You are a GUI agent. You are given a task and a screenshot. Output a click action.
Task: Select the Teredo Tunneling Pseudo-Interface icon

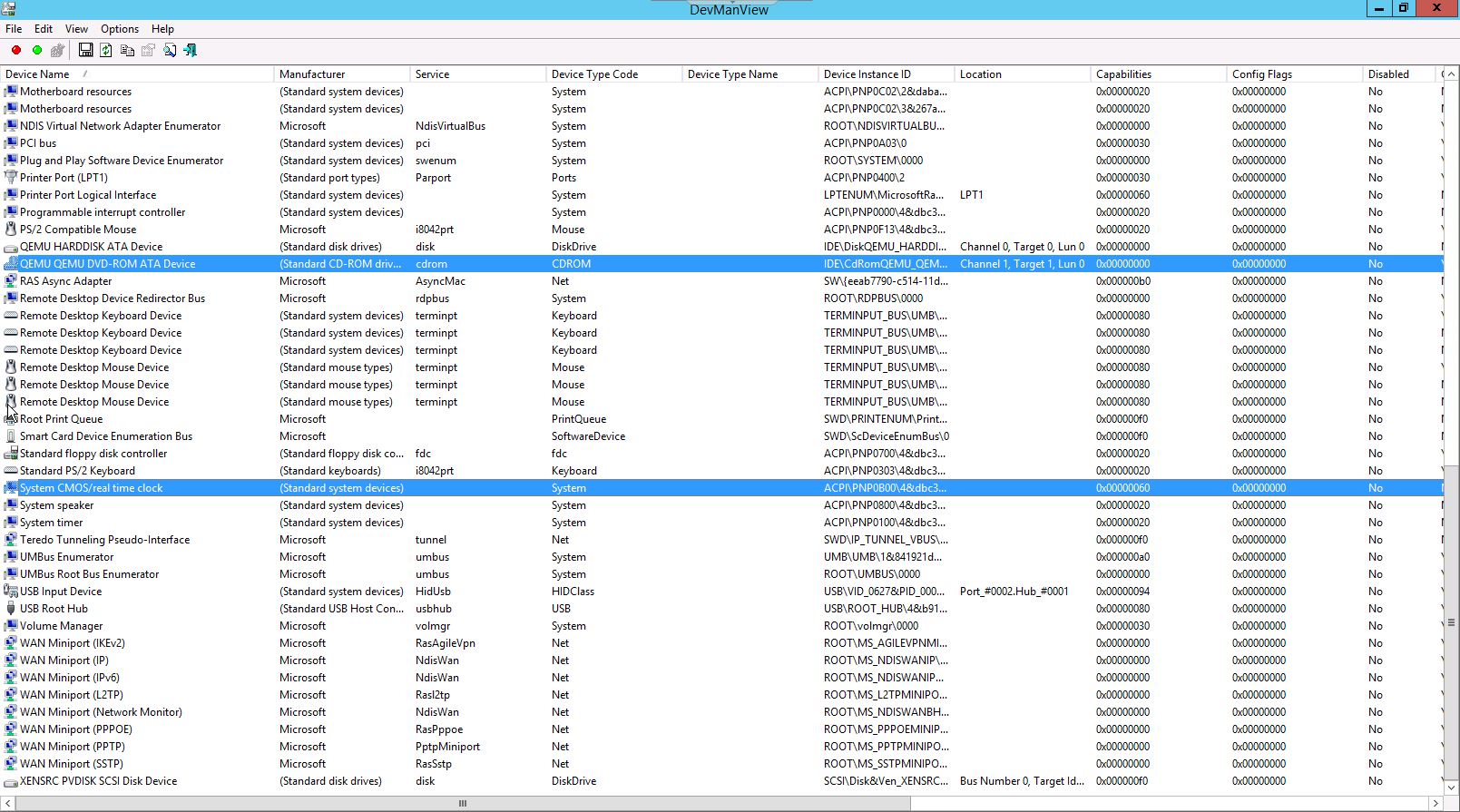tap(11, 540)
